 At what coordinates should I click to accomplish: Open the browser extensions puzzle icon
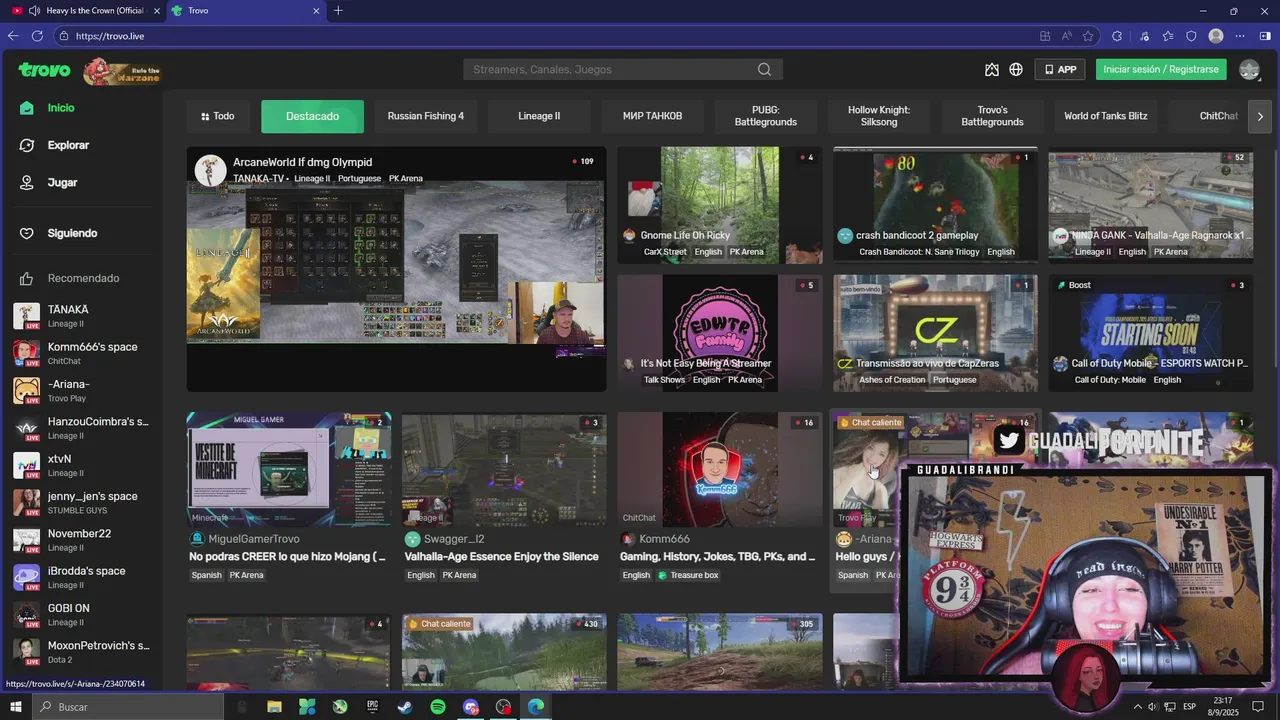click(x=1117, y=36)
